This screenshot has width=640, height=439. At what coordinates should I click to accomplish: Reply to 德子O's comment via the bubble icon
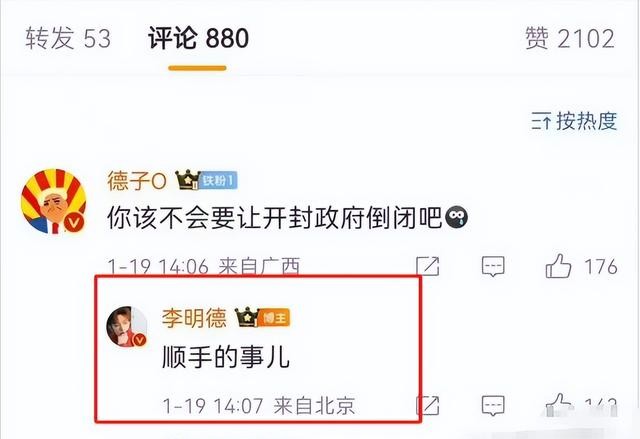tap(493, 266)
